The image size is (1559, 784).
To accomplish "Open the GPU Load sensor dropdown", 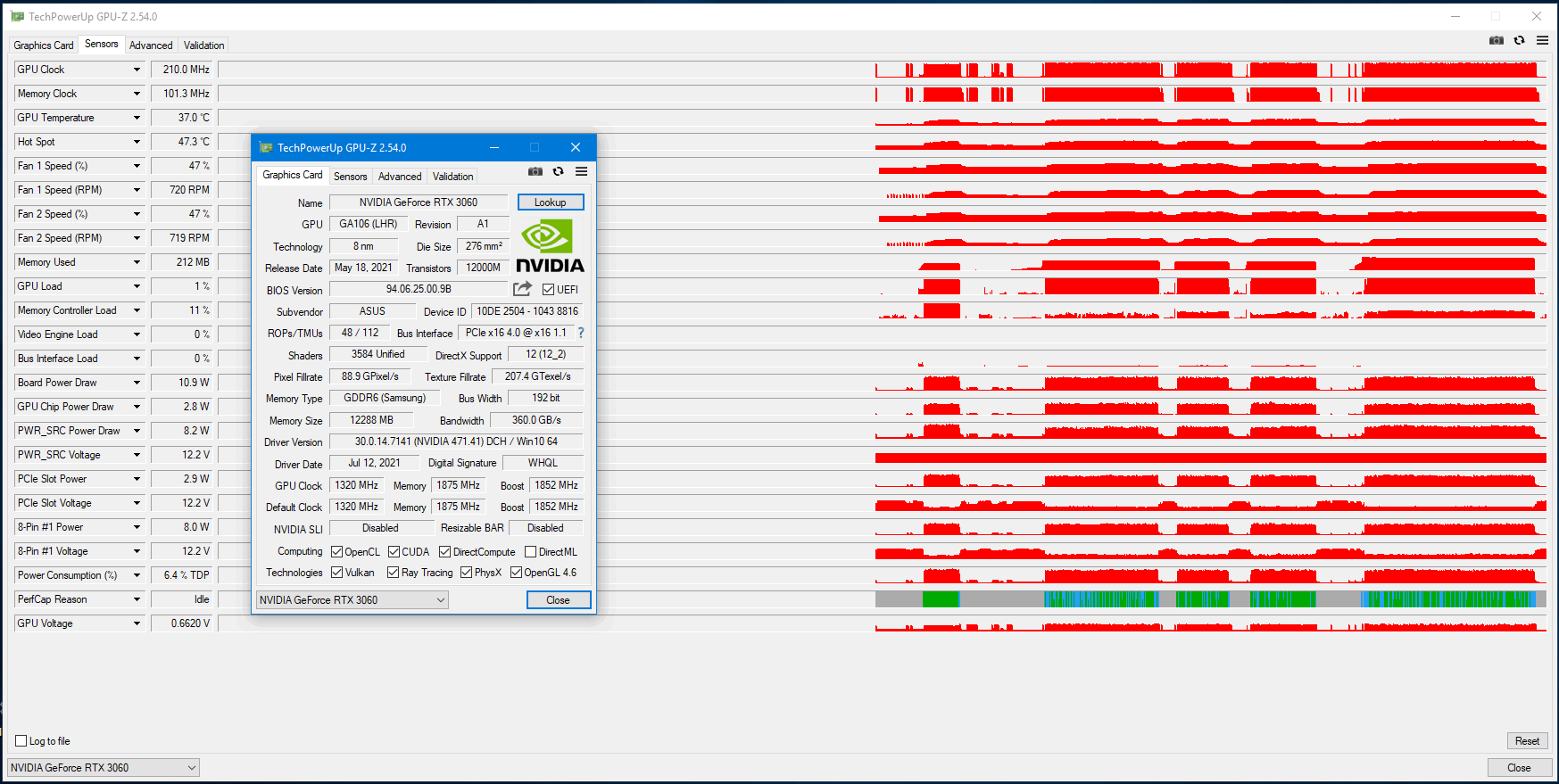I will click(137, 286).
